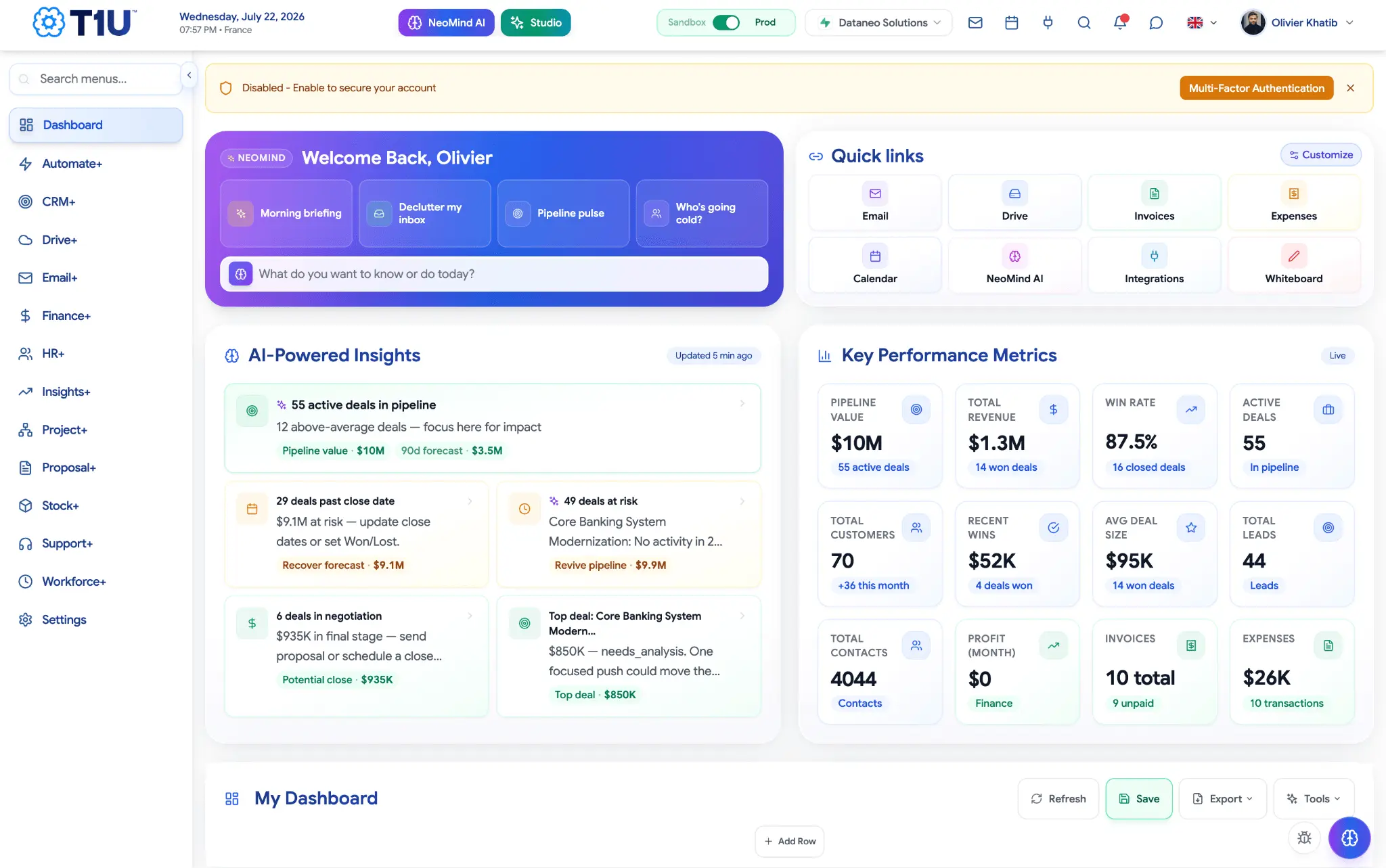Click the bug report icon

1304,838
